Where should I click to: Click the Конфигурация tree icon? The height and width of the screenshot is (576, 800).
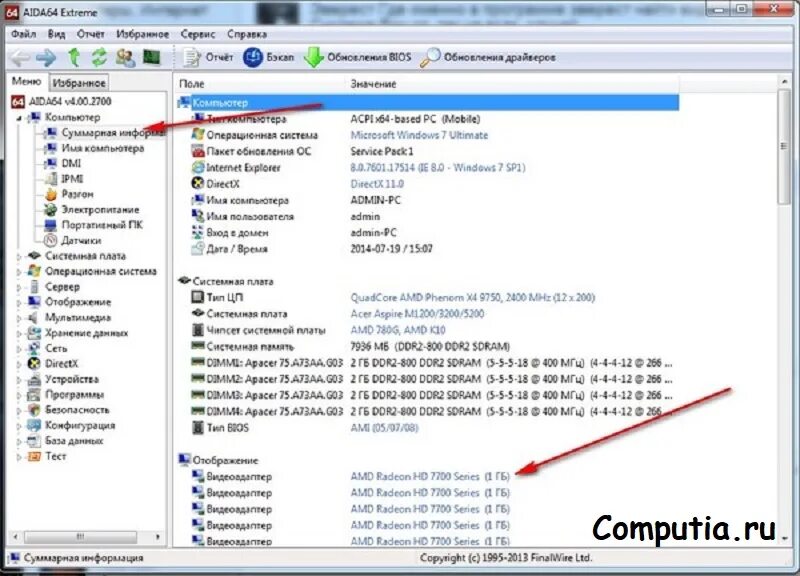tap(34, 425)
